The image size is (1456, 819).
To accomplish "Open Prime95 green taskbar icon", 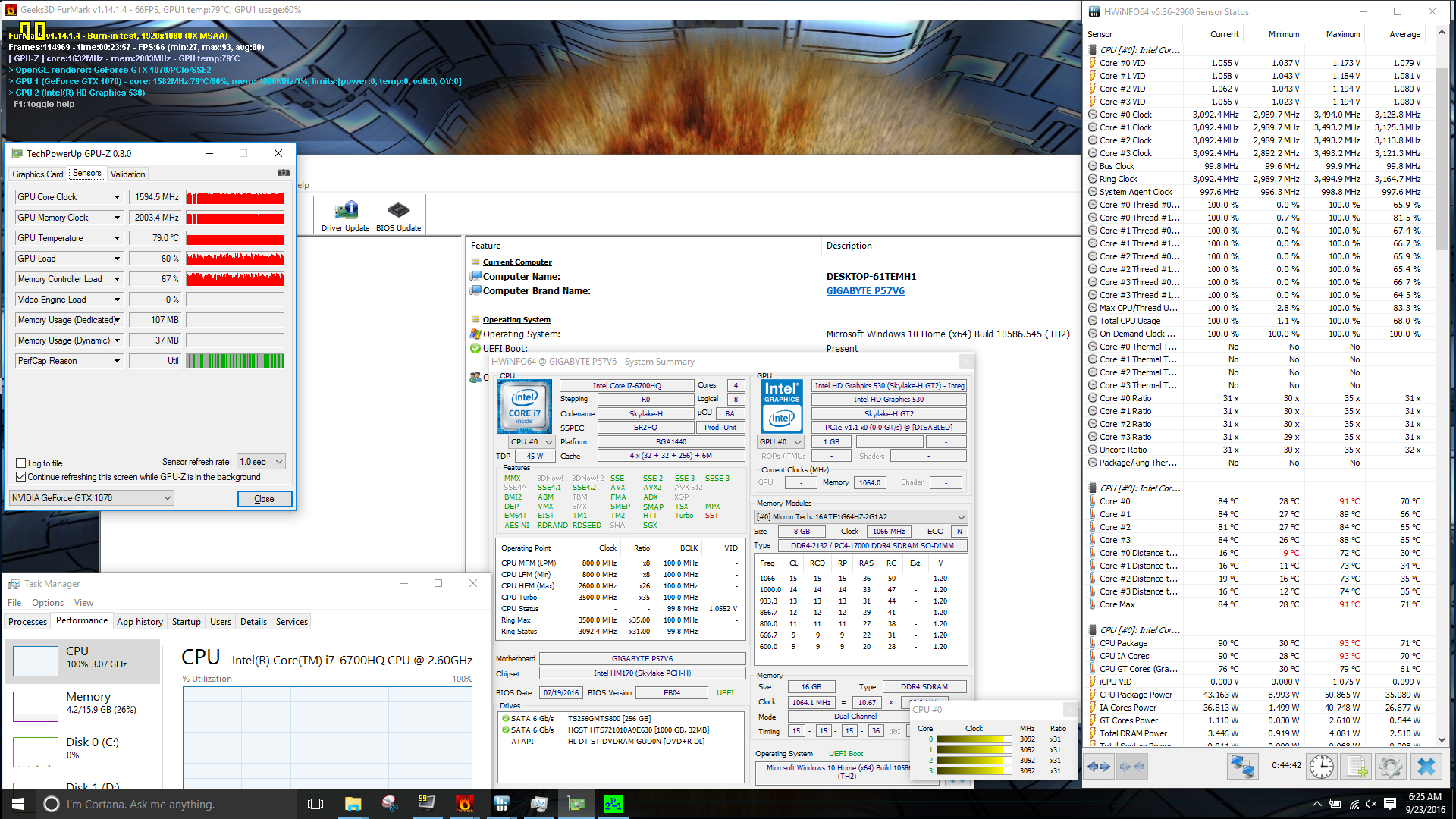I will 613,804.
